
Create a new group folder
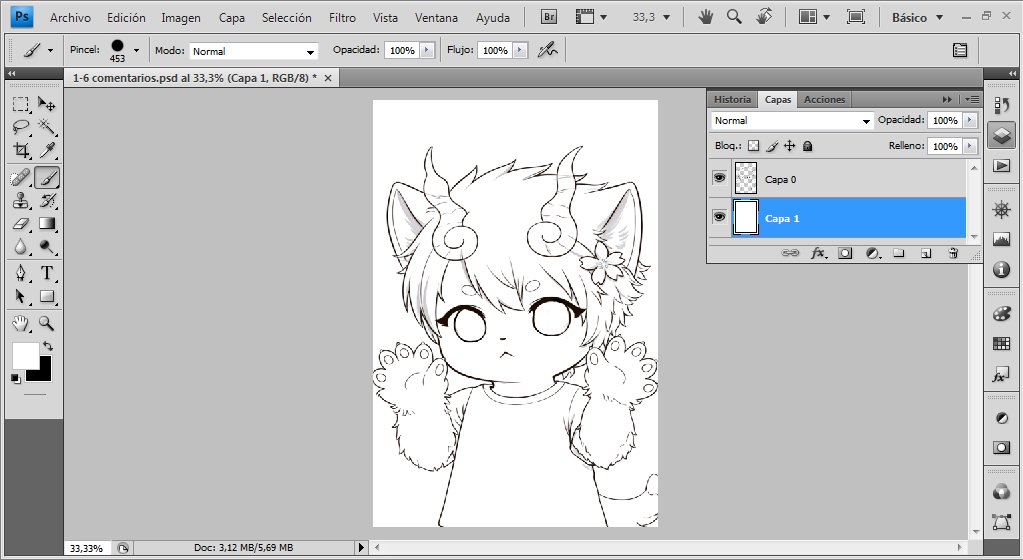click(x=899, y=253)
